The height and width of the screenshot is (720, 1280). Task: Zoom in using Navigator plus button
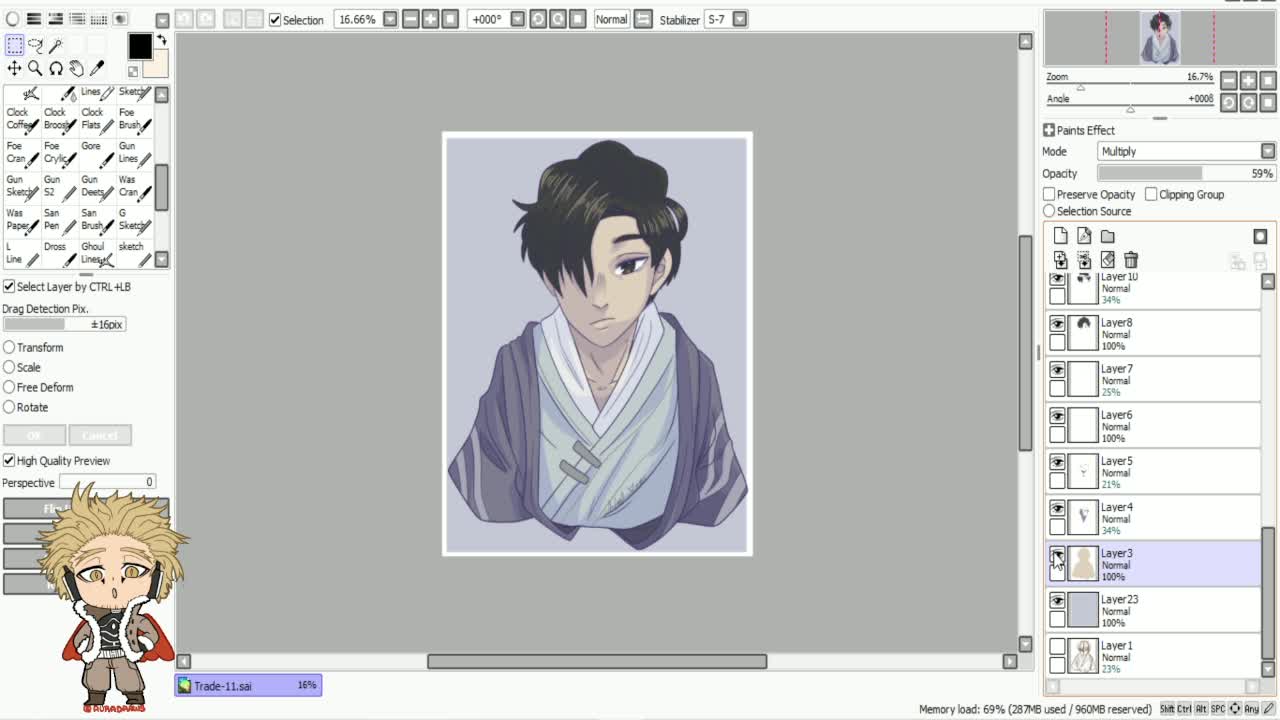1248,81
